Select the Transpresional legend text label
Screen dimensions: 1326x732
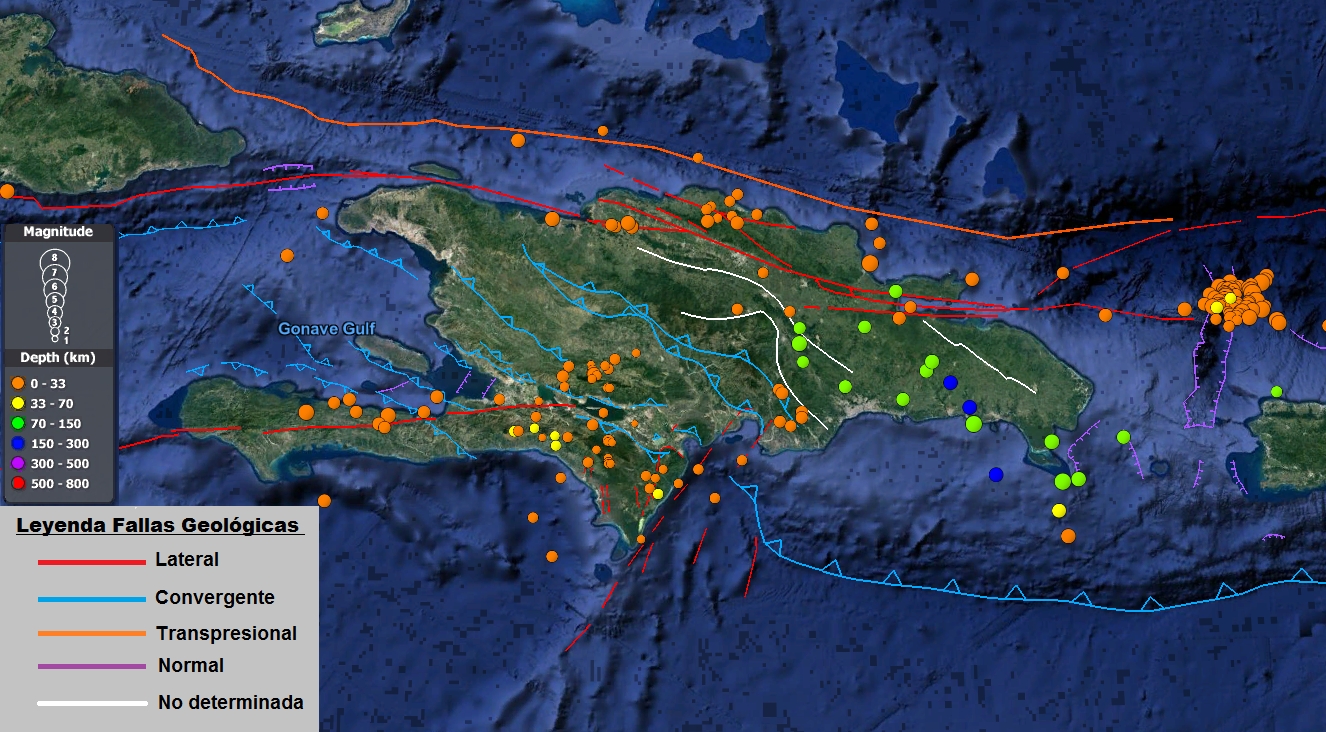(x=226, y=633)
